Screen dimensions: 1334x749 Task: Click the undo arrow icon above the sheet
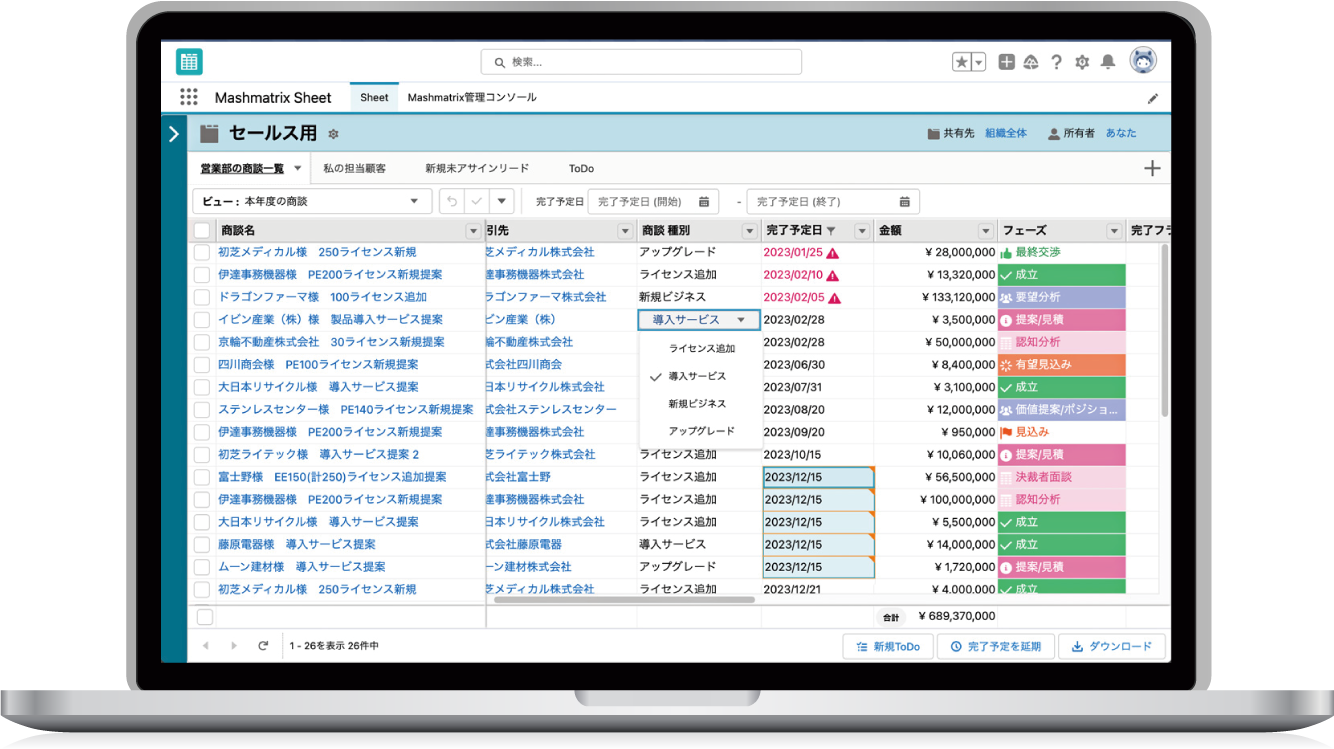(450, 201)
